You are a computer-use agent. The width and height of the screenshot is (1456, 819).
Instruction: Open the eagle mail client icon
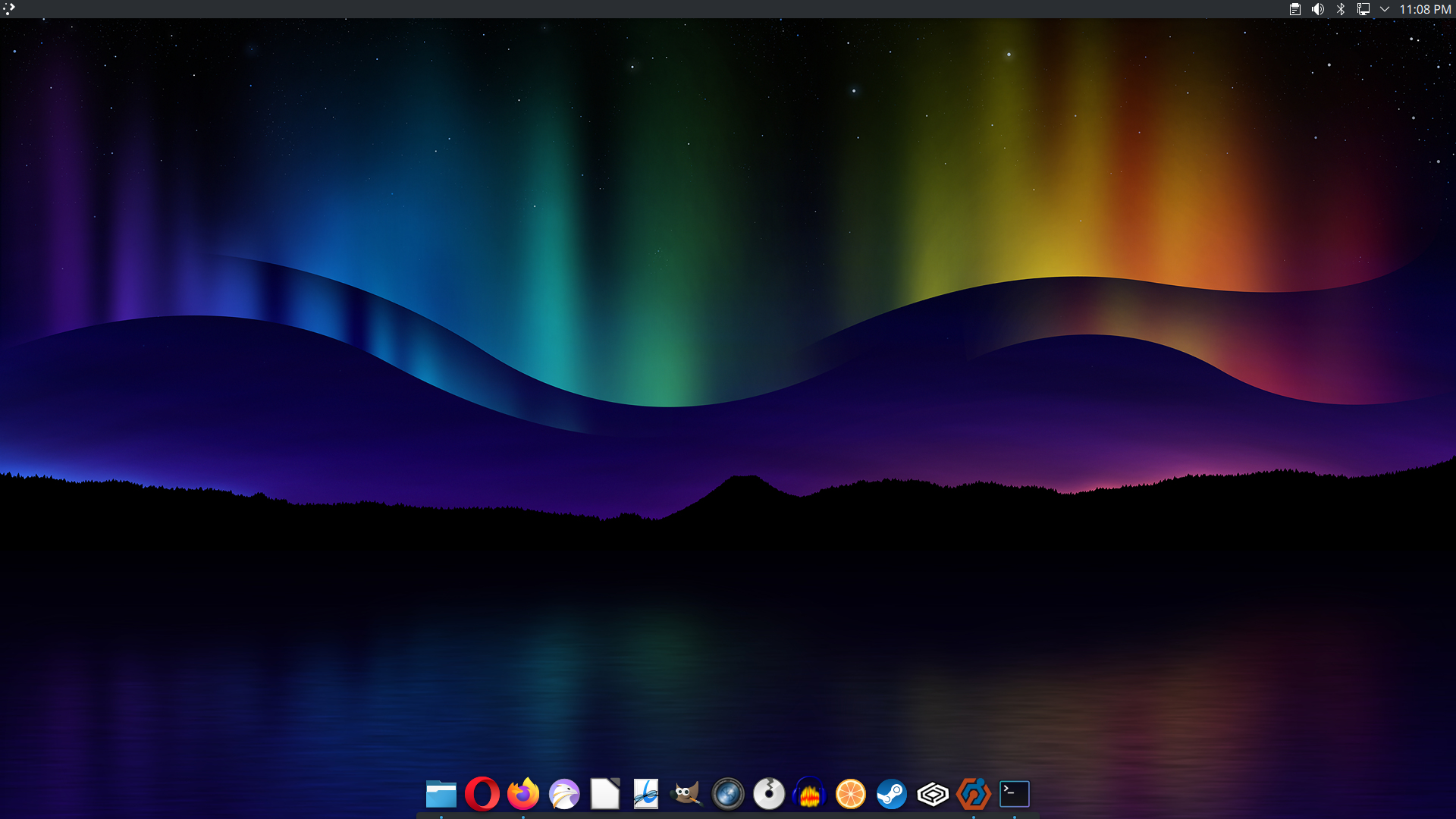tap(564, 794)
